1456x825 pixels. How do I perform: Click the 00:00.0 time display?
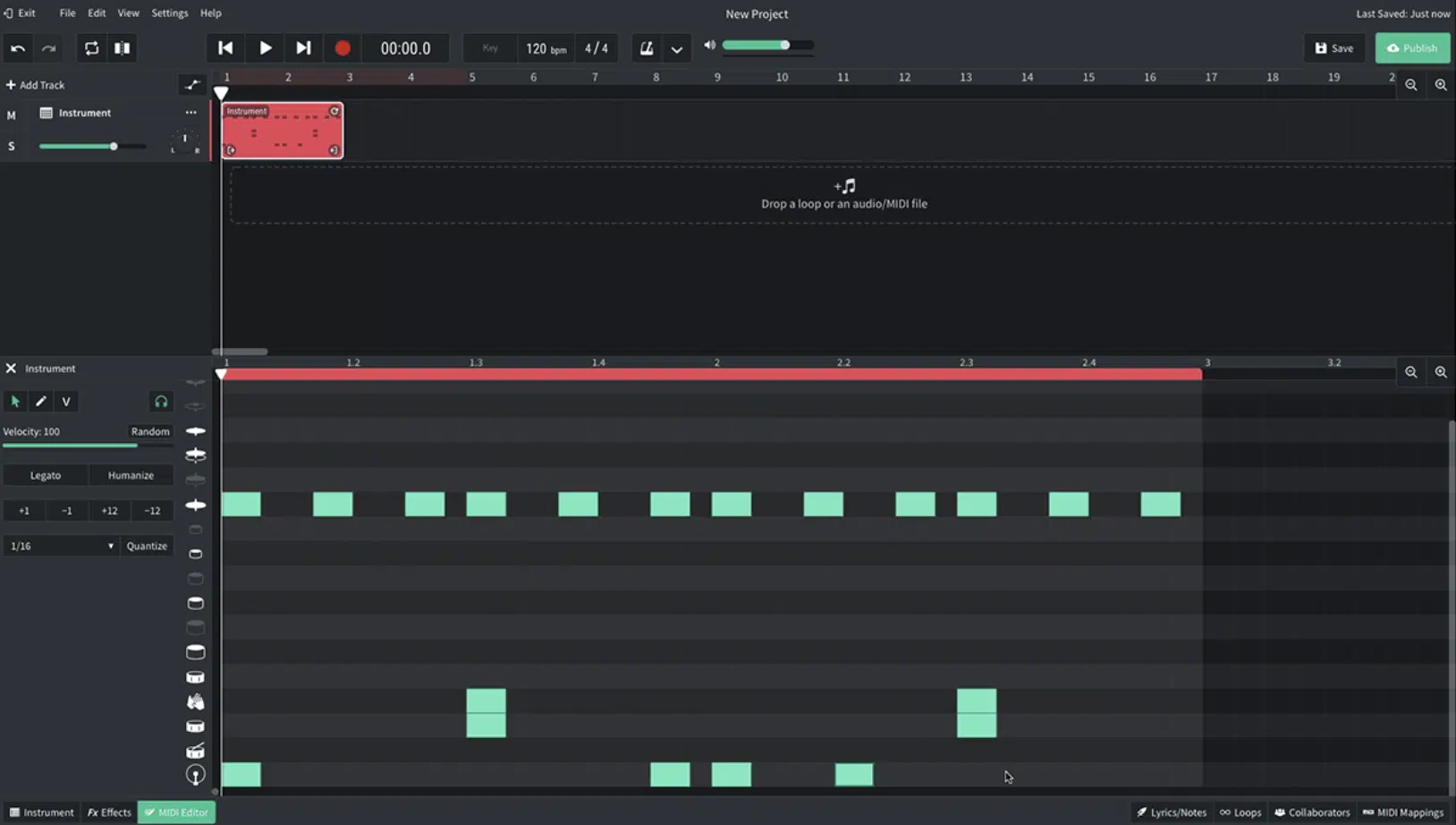click(406, 48)
